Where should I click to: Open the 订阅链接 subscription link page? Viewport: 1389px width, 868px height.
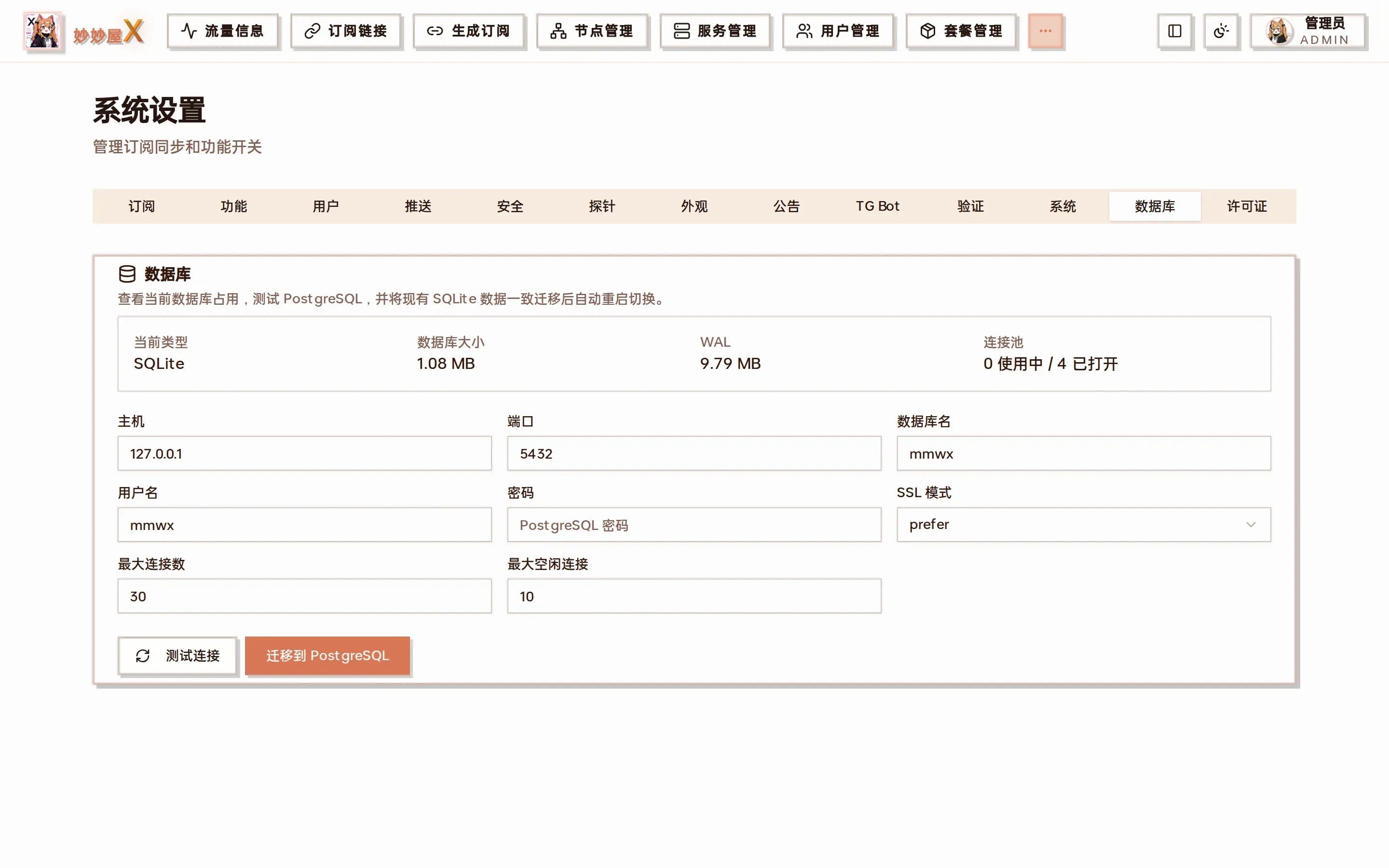pyautogui.click(x=345, y=31)
